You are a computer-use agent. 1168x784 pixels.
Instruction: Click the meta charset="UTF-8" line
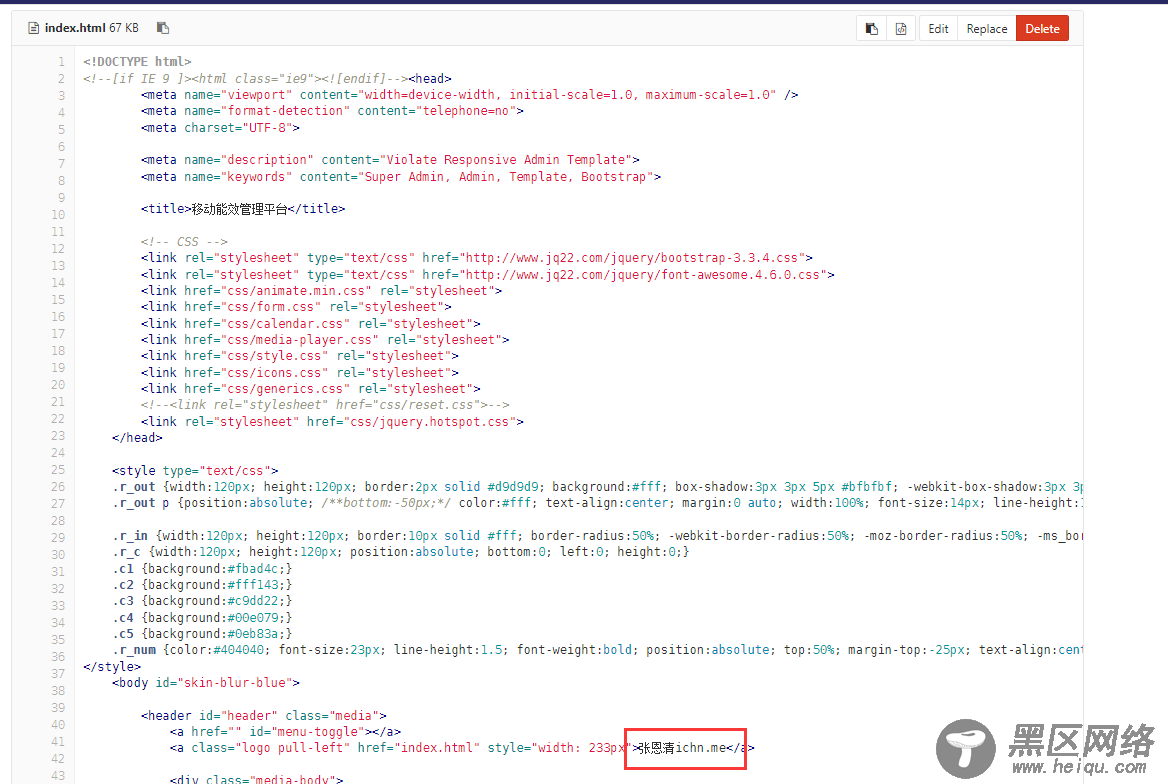click(x=220, y=128)
